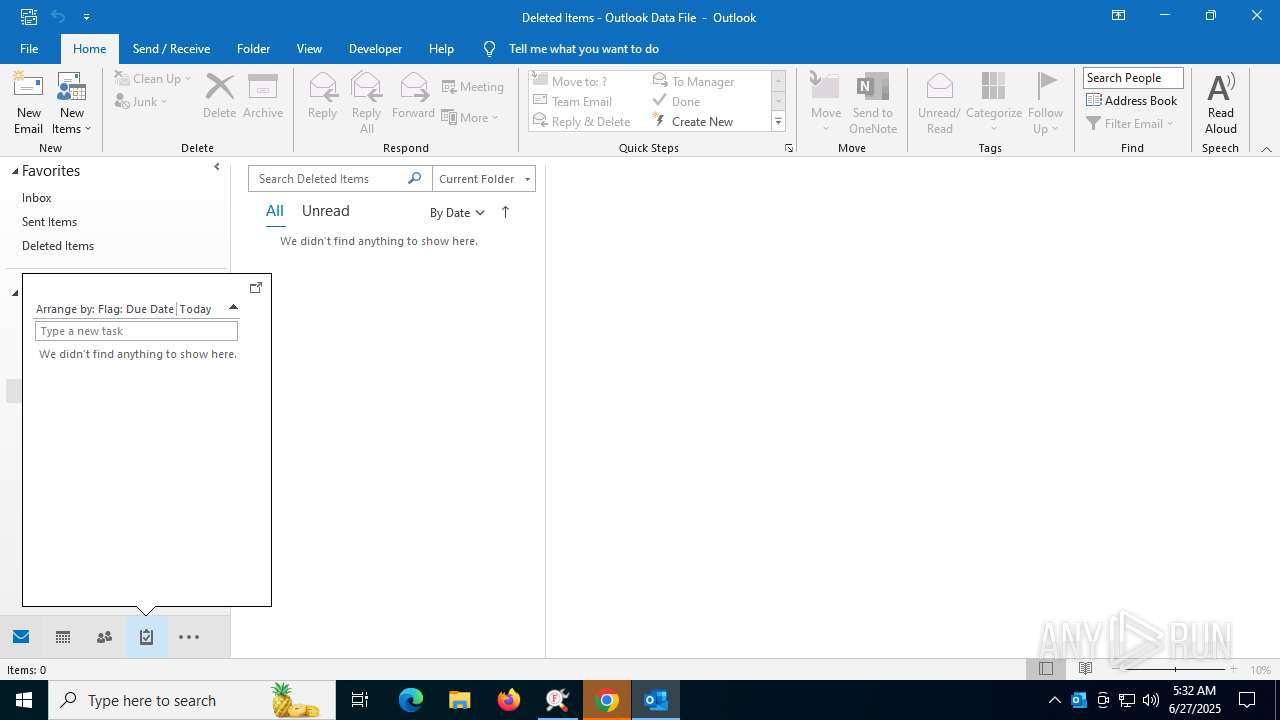Click the Forward icon
1280x720 pixels.
(x=413, y=96)
